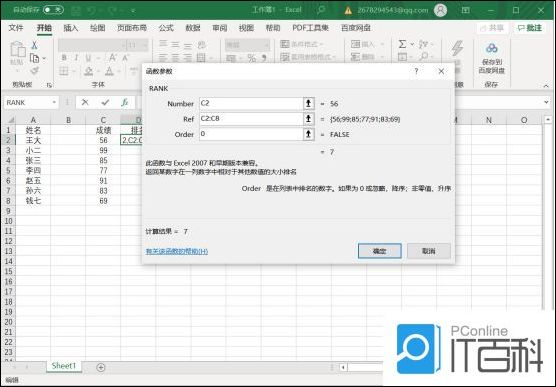Viewport: 556px width, 387px height.
Task: Click column N header
Action: 489,120
